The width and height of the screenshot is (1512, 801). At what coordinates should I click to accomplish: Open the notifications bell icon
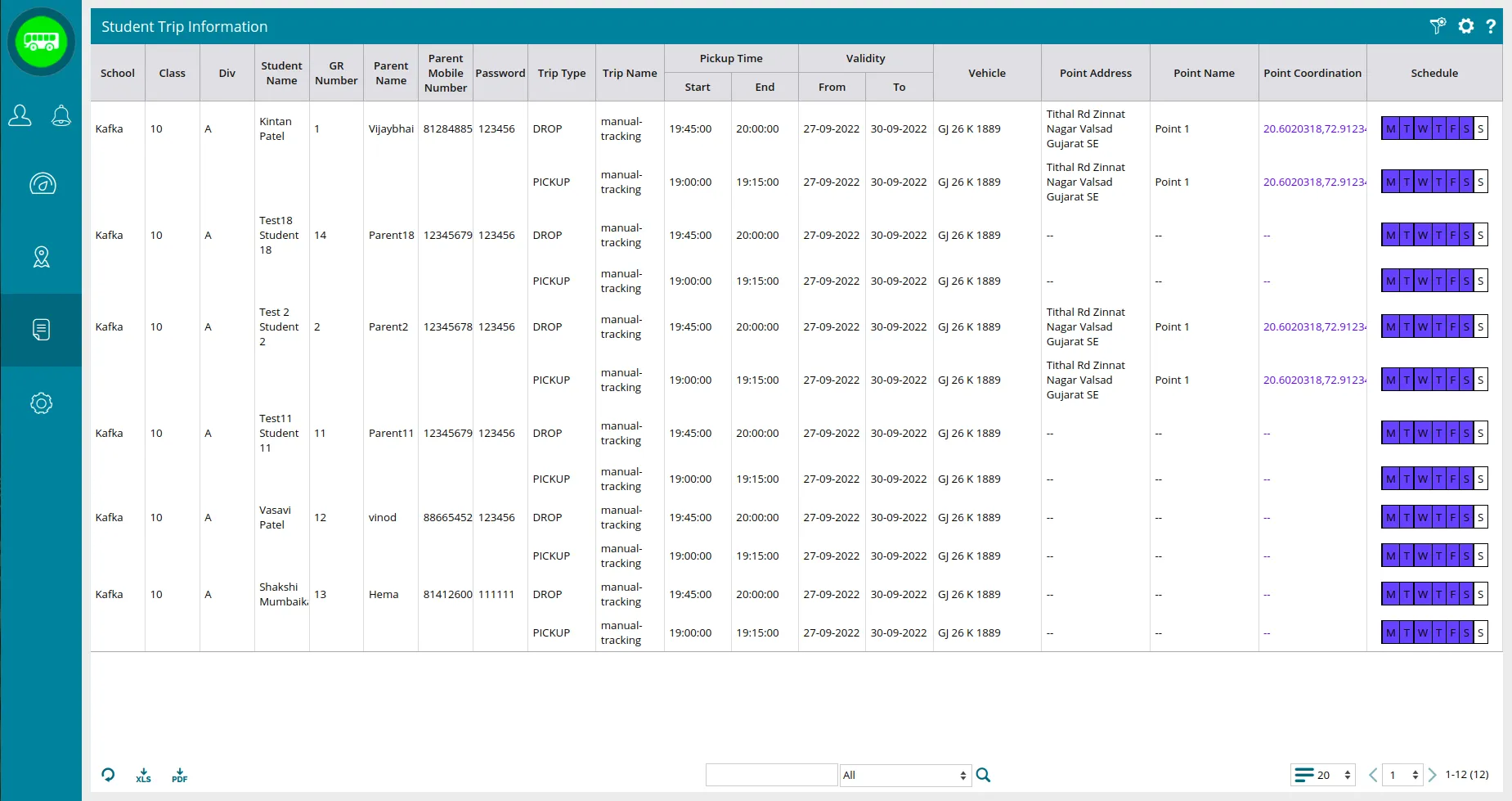pyautogui.click(x=61, y=116)
